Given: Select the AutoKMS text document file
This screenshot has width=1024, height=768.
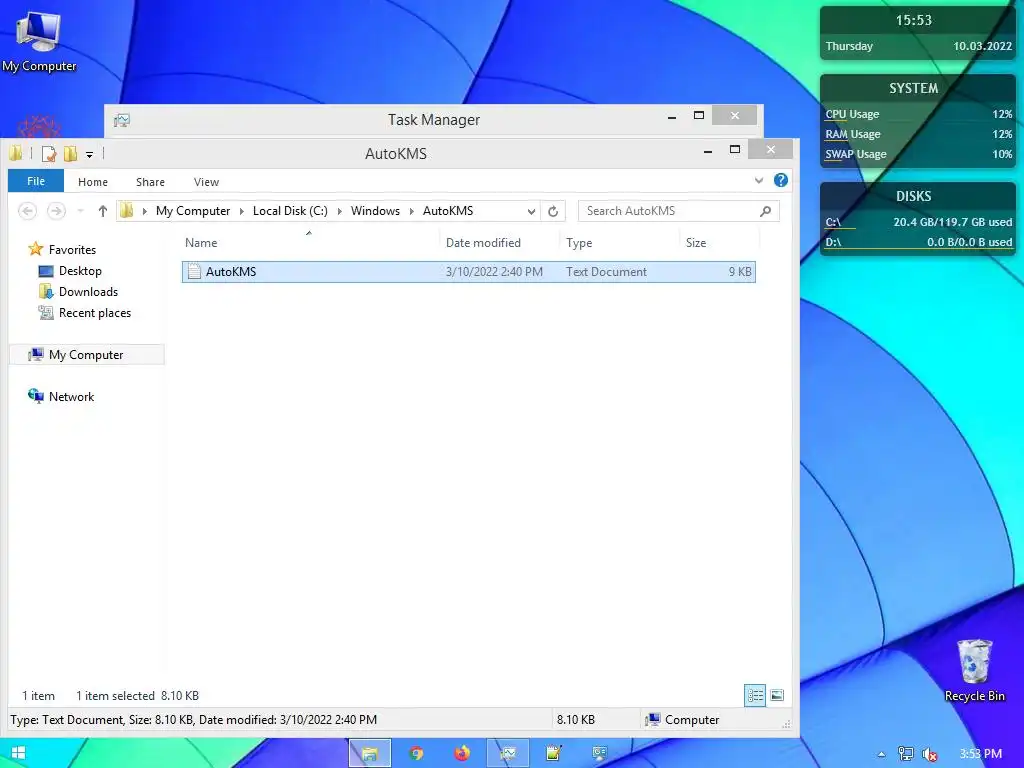Looking at the screenshot, I should tap(469, 272).
